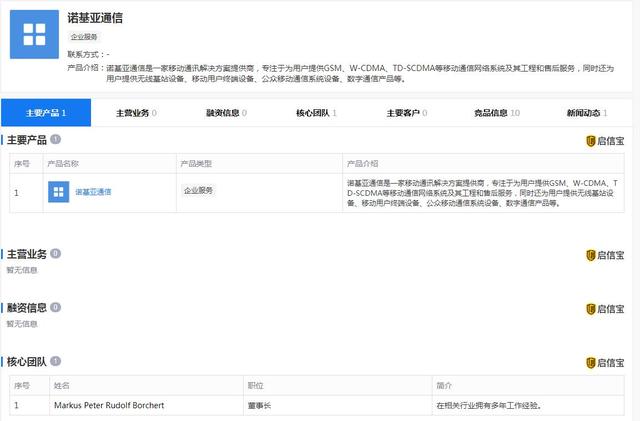The image size is (640, 421).
Task: Go to the 主要客户 tab
Action: 407,113
